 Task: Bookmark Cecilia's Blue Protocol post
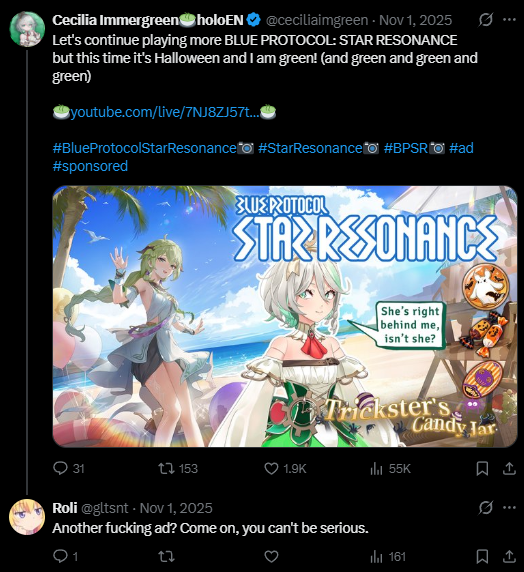482,468
